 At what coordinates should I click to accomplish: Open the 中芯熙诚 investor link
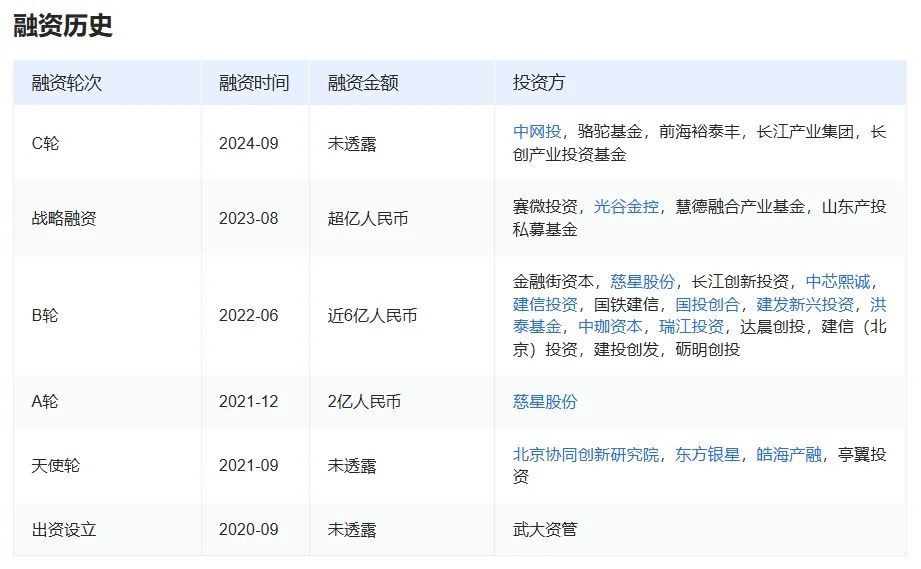(x=838, y=282)
